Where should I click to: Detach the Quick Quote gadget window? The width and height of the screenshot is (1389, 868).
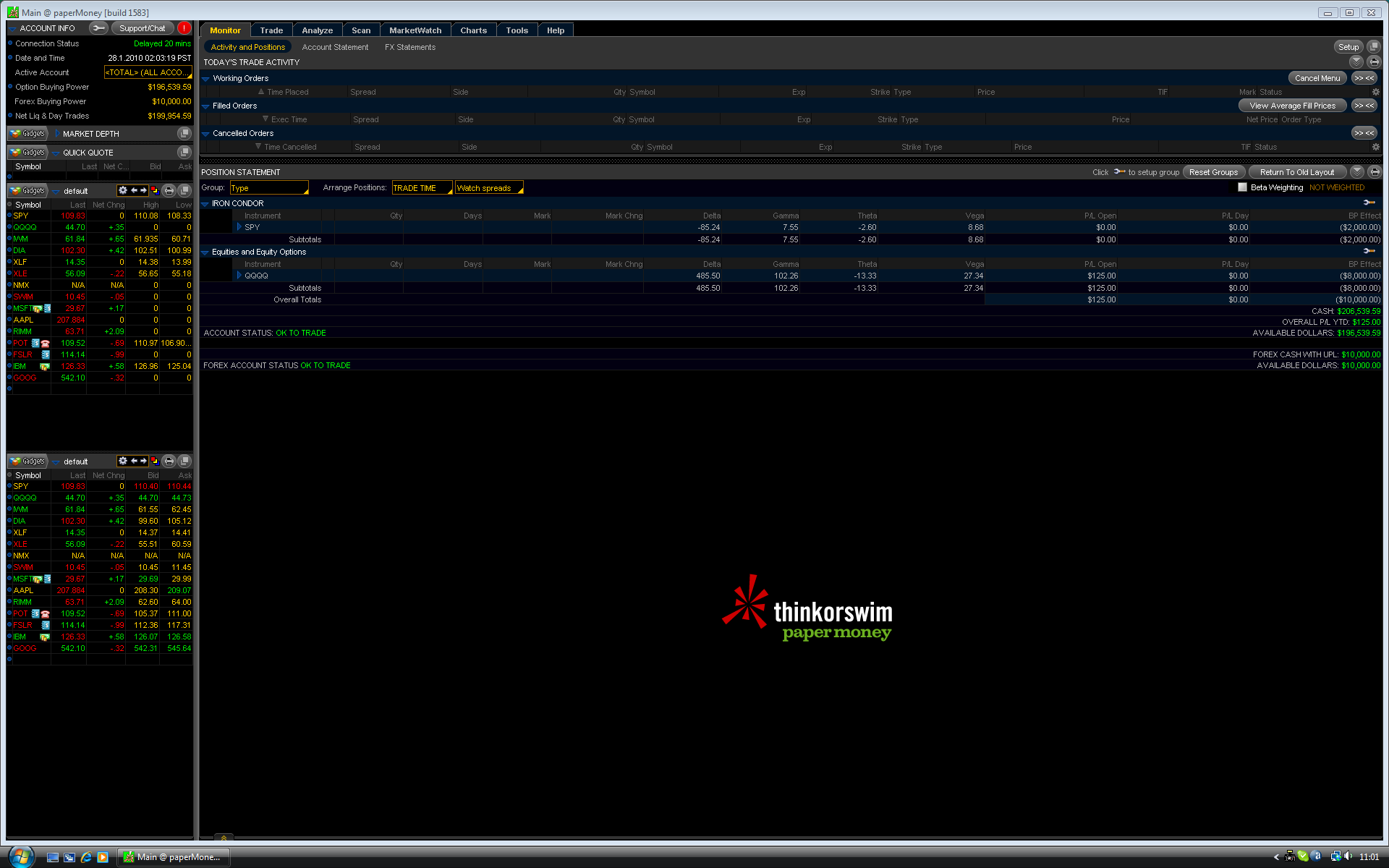184,153
